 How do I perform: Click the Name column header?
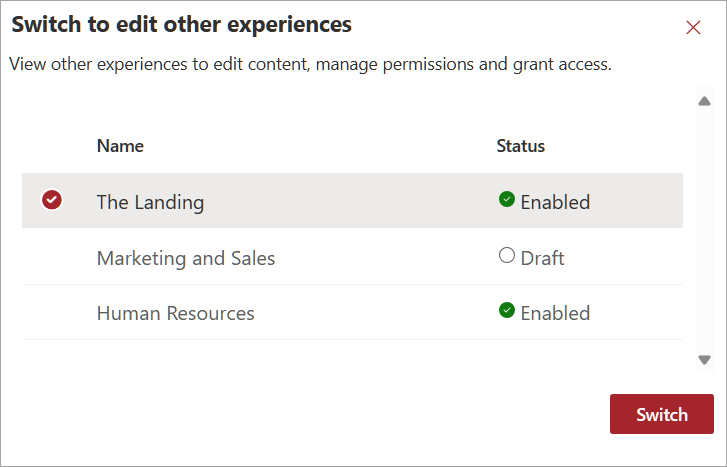coord(120,146)
